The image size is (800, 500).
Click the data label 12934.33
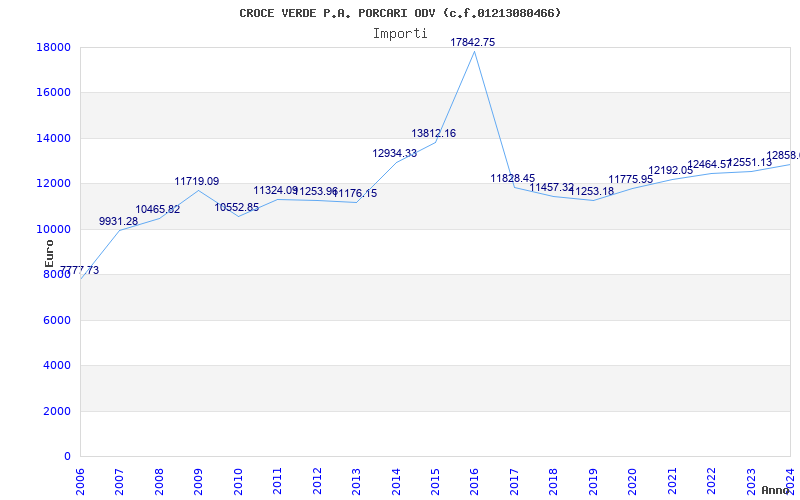pos(394,153)
